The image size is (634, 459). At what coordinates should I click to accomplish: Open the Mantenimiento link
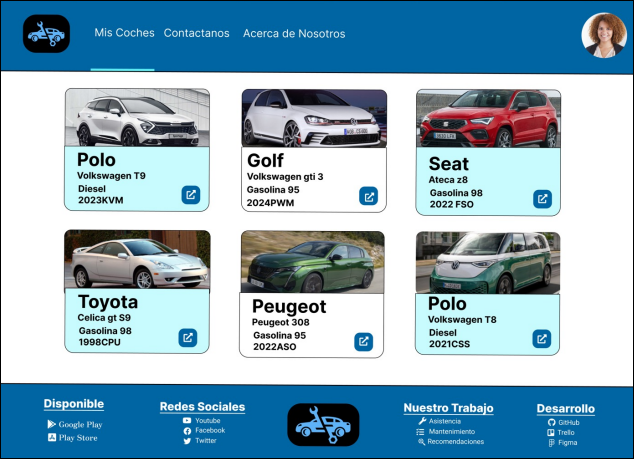click(452, 432)
